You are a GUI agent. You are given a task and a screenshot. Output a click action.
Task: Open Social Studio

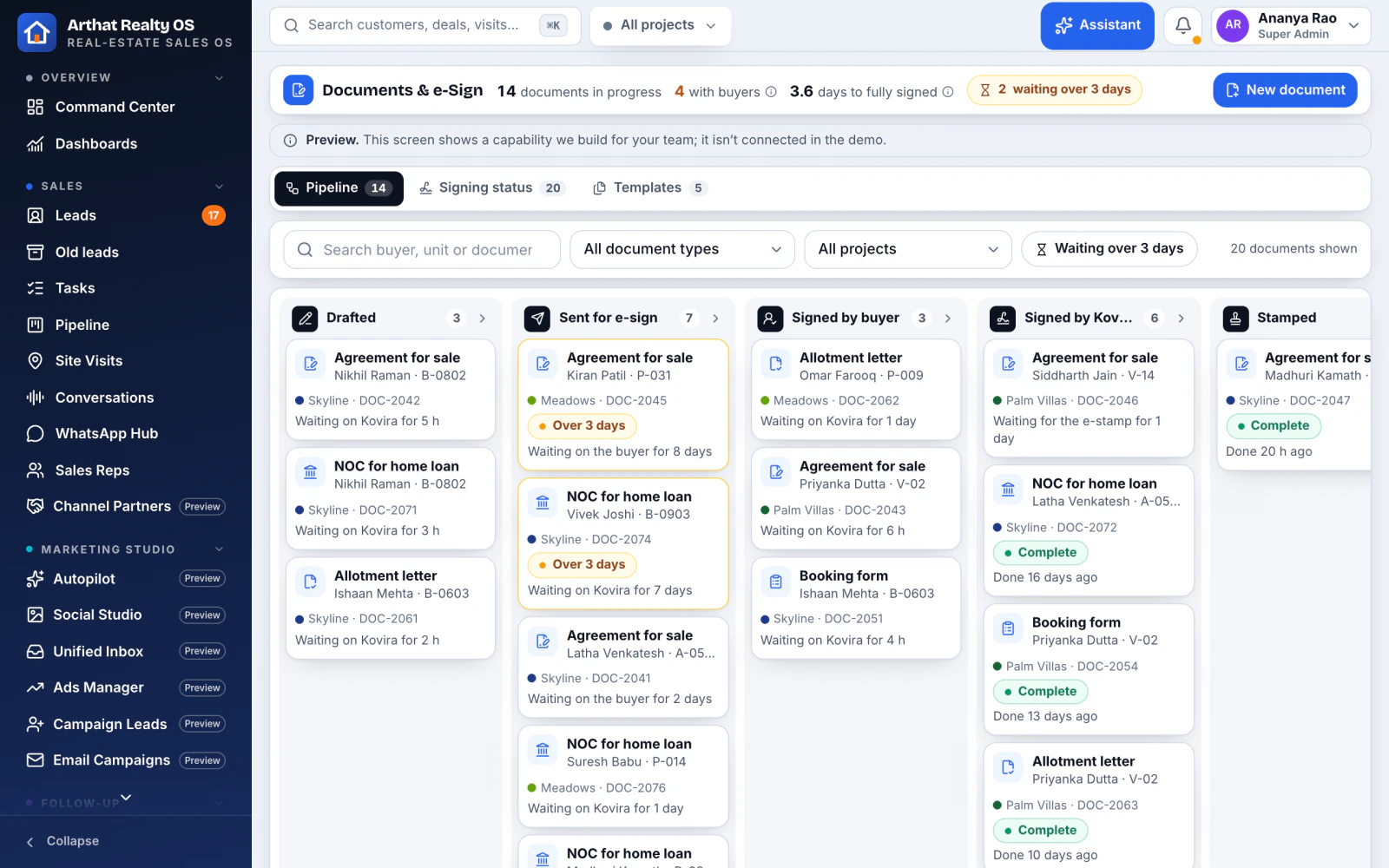[x=126, y=615]
